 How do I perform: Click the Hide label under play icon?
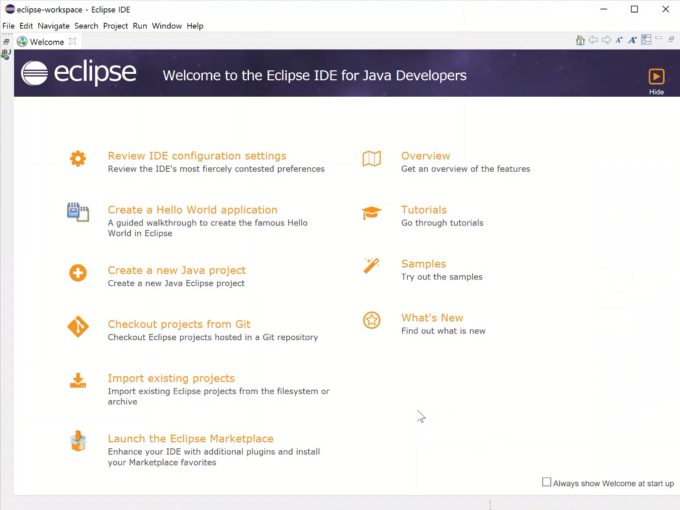(656, 92)
